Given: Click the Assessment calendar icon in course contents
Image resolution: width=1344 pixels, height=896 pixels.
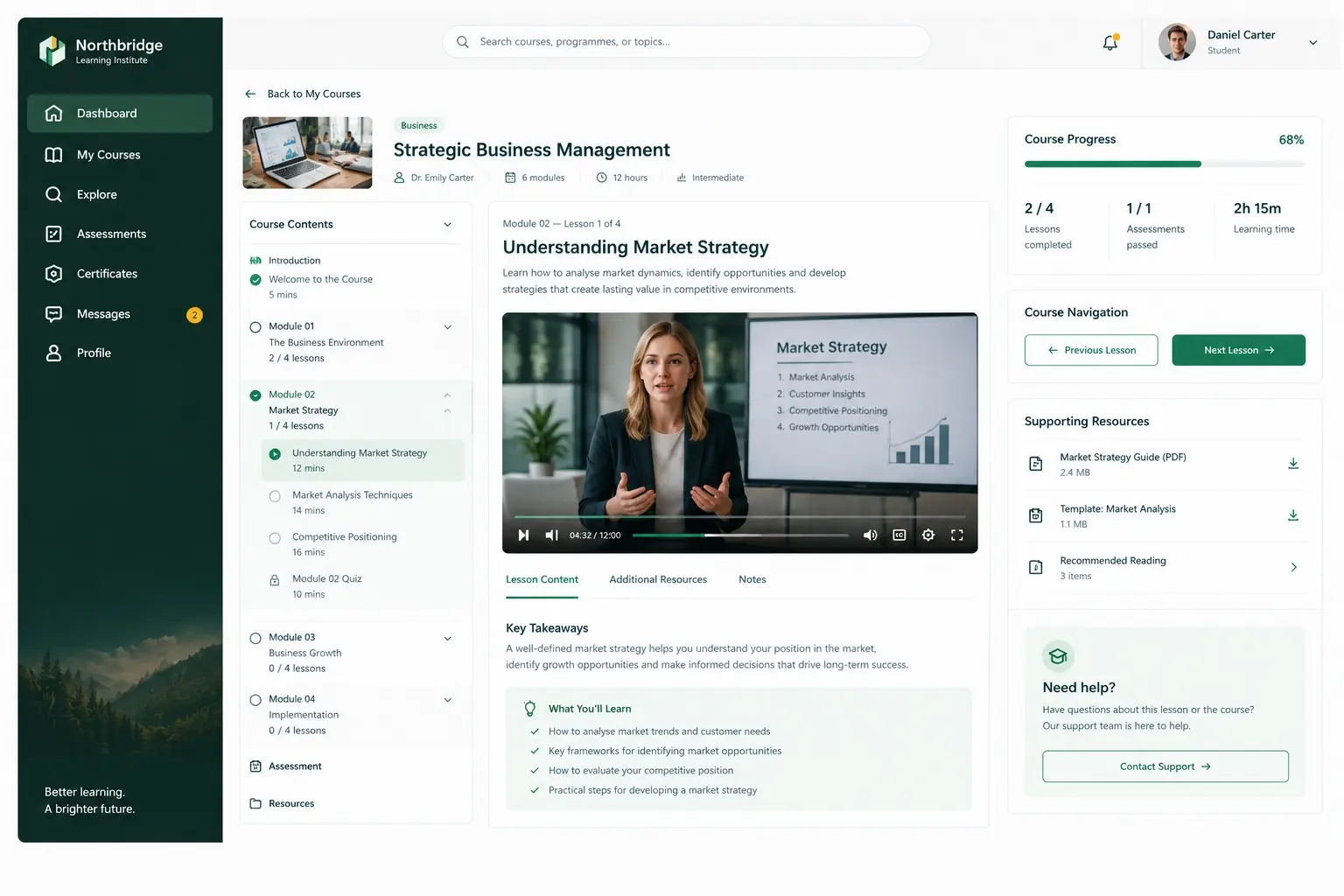Looking at the screenshot, I should click(x=255, y=766).
